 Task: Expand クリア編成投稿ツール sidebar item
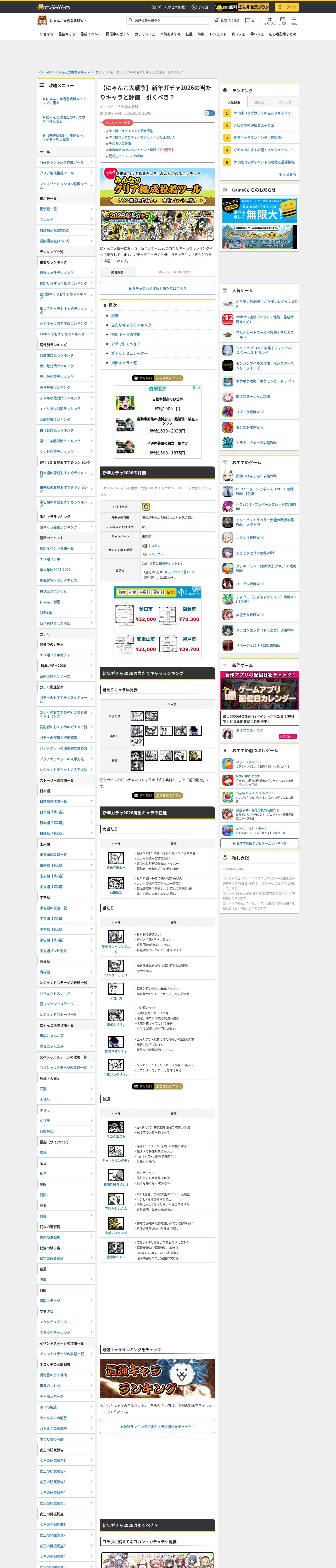point(66,173)
